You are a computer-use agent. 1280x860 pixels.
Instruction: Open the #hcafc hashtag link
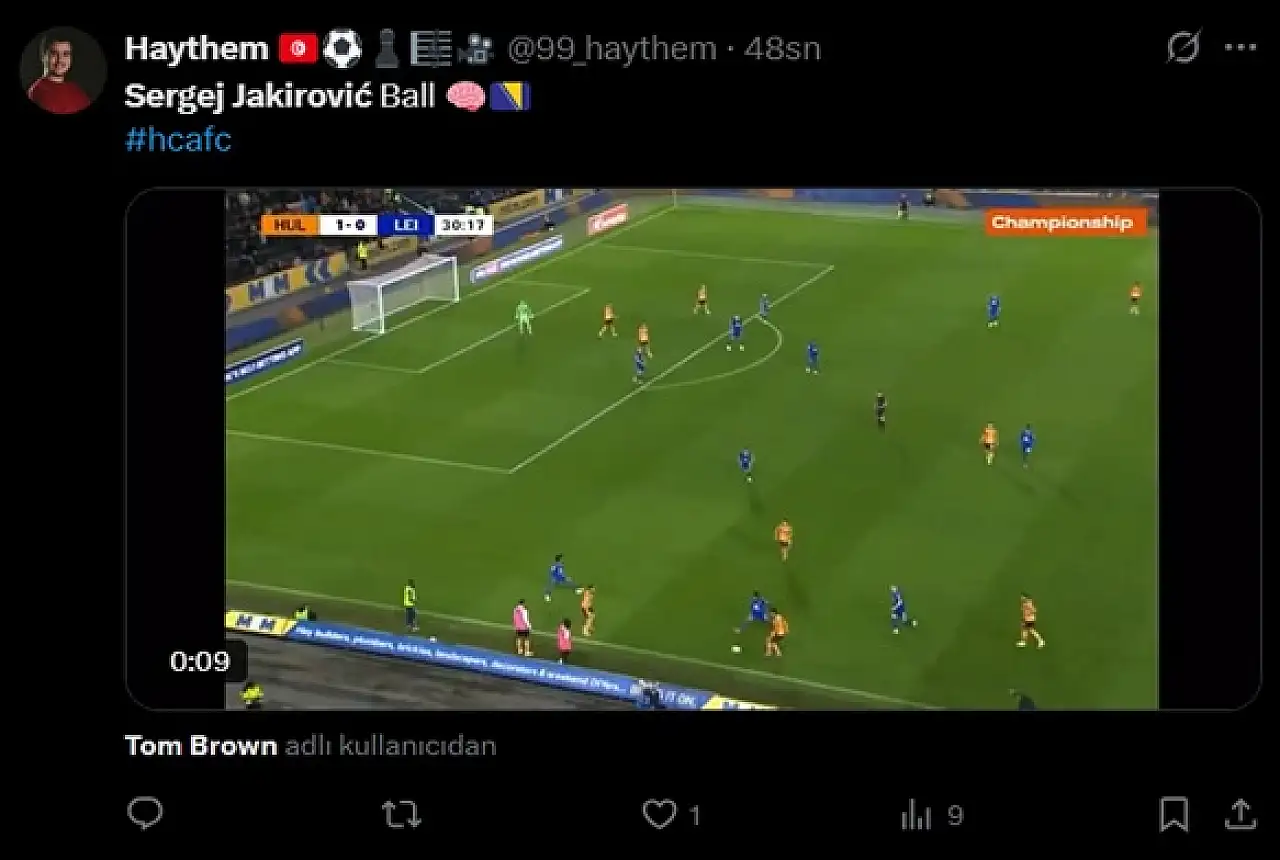(x=178, y=139)
